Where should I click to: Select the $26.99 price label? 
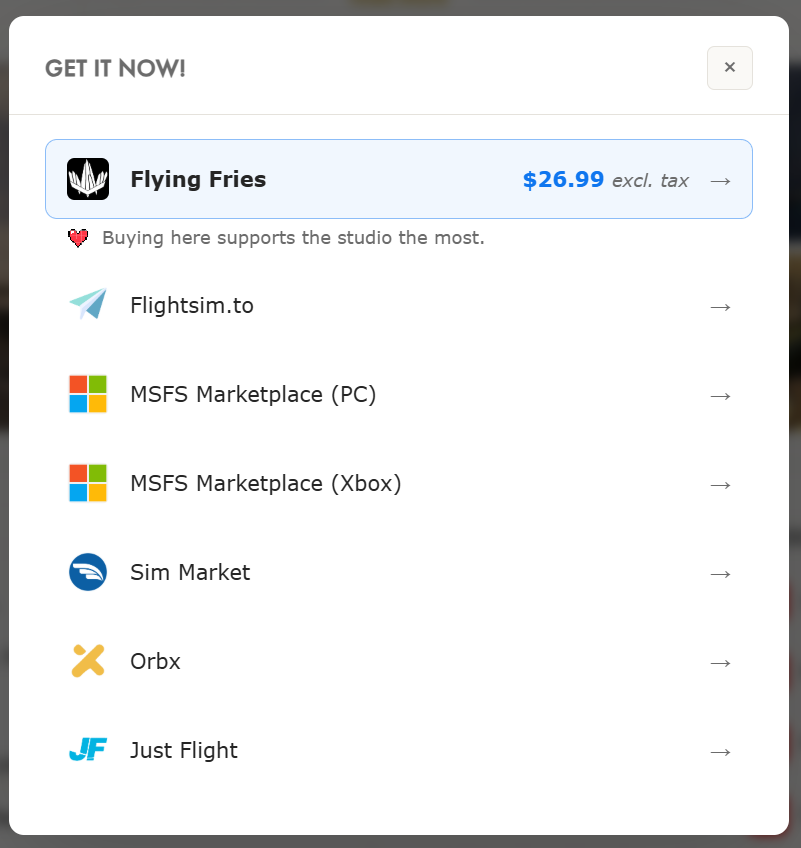coord(563,180)
